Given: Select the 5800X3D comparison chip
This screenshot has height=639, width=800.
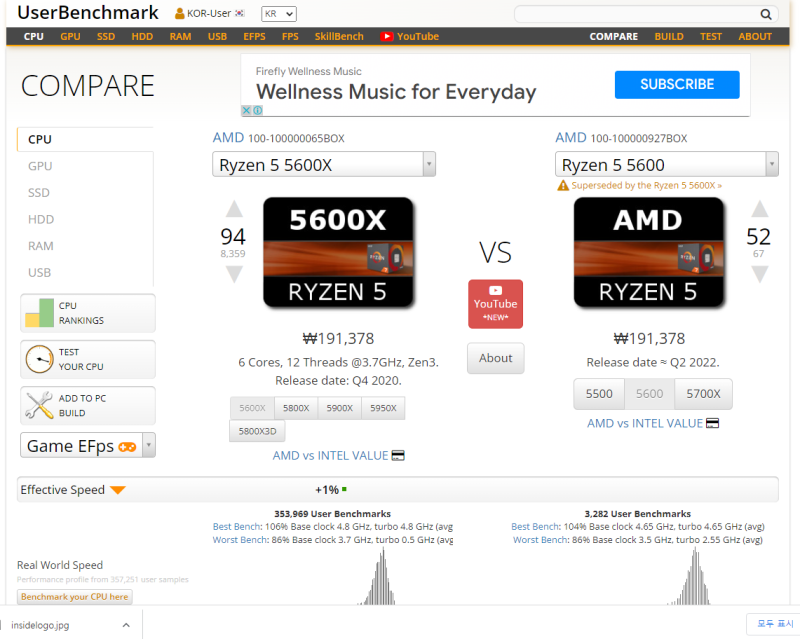Looking at the screenshot, I should (x=257, y=431).
